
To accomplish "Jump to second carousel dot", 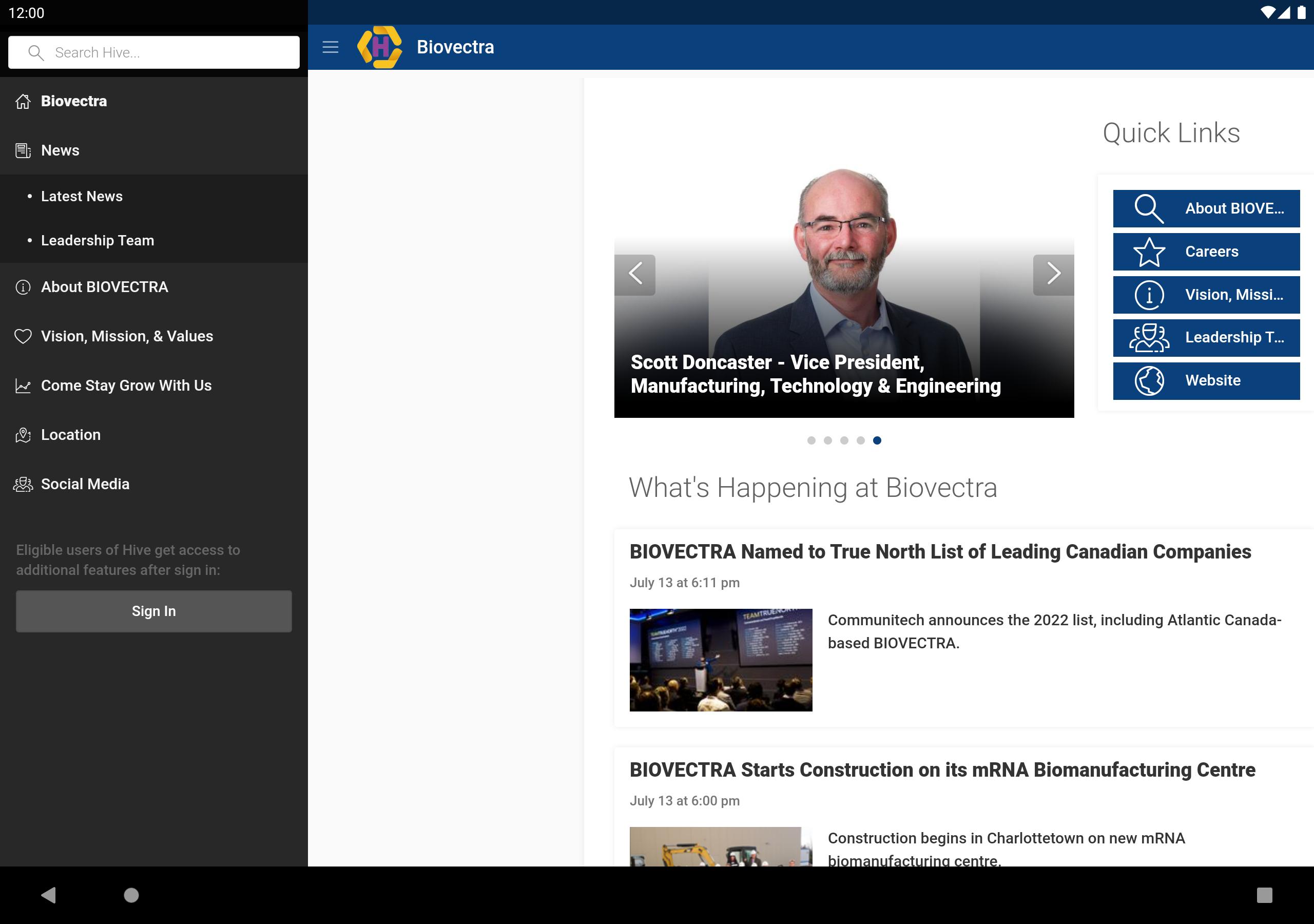I will pyautogui.click(x=827, y=440).
